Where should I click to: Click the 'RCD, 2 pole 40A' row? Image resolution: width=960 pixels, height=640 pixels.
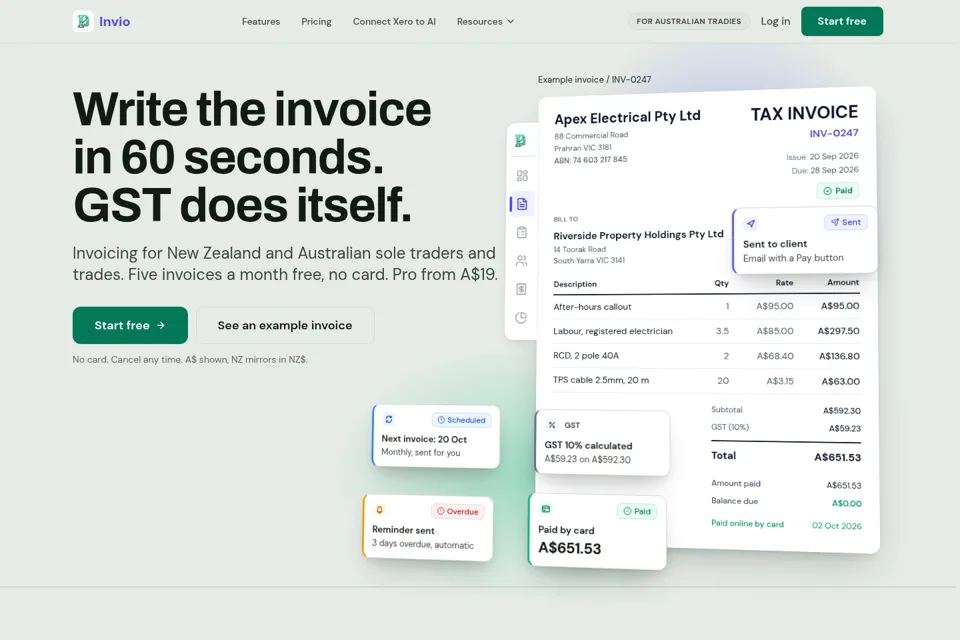click(x=706, y=356)
